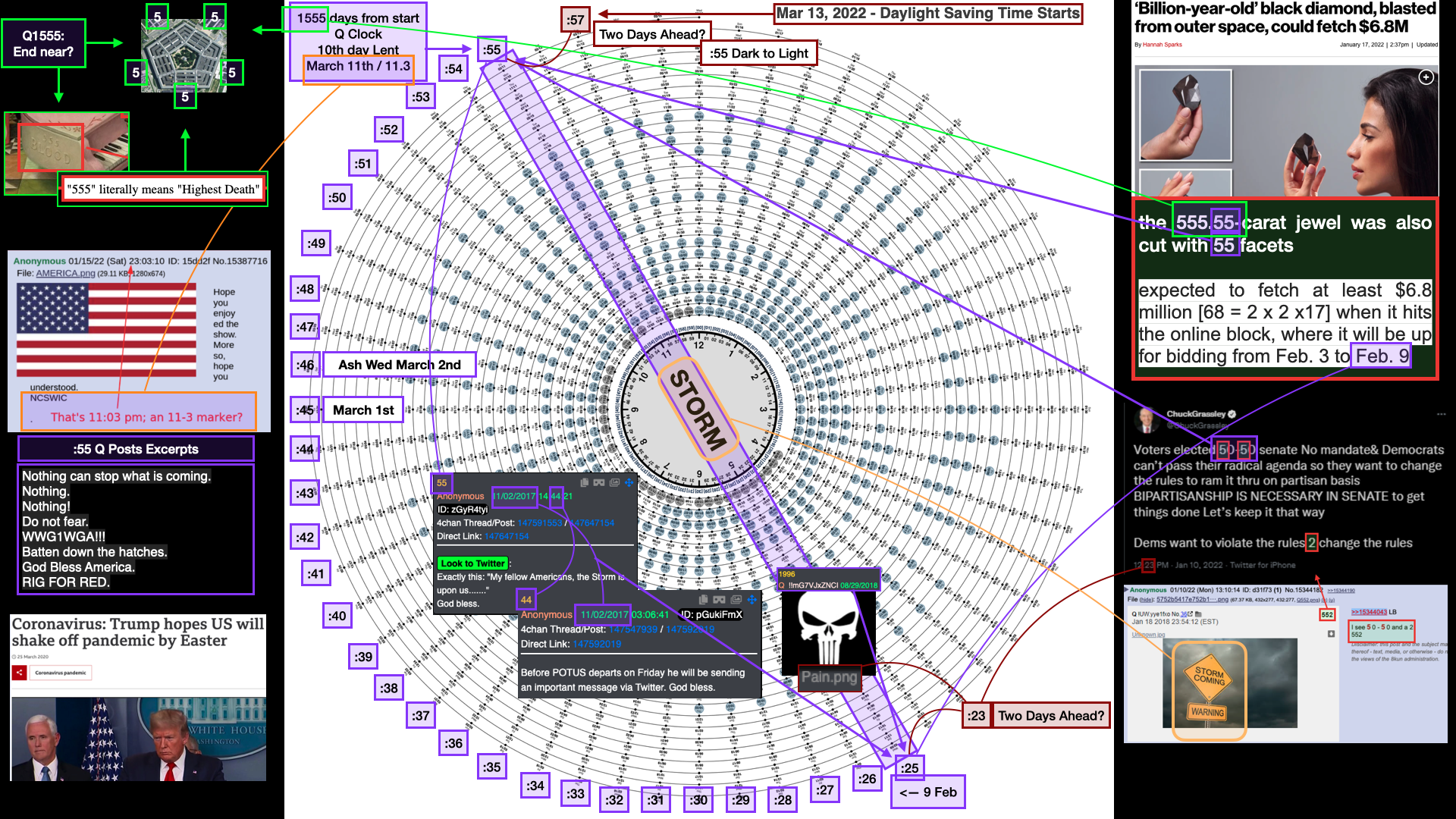Click the green Look to Twitter label
Image resolution: width=1456 pixels, height=819 pixels.
pos(472,563)
